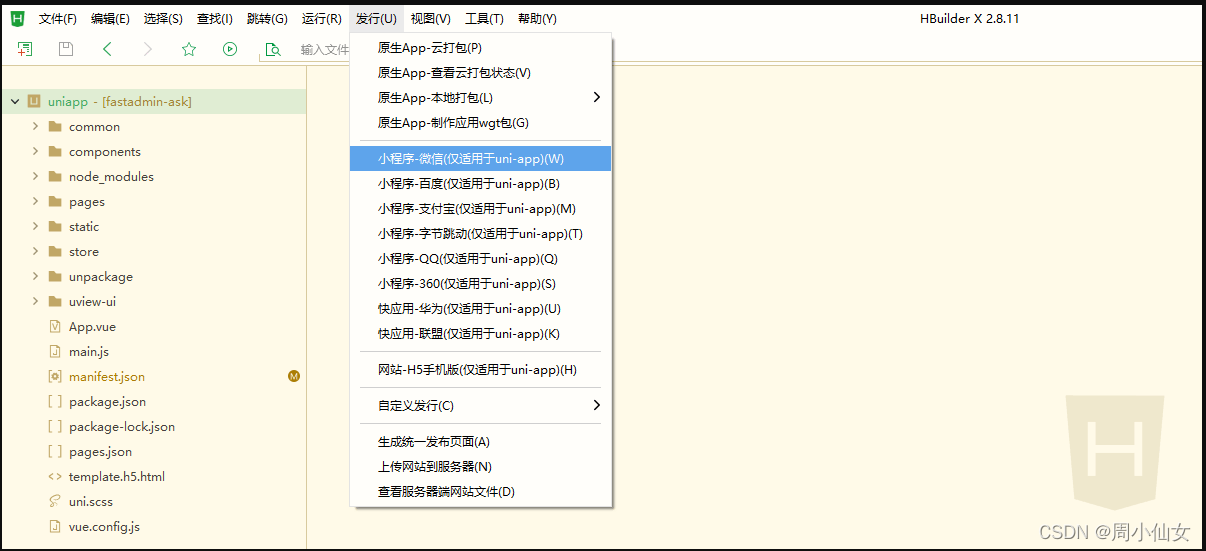Viewport: 1206px width, 551px height.
Task: Open 原生App-本地打包 submenu arrow
Action: coord(597,97)
